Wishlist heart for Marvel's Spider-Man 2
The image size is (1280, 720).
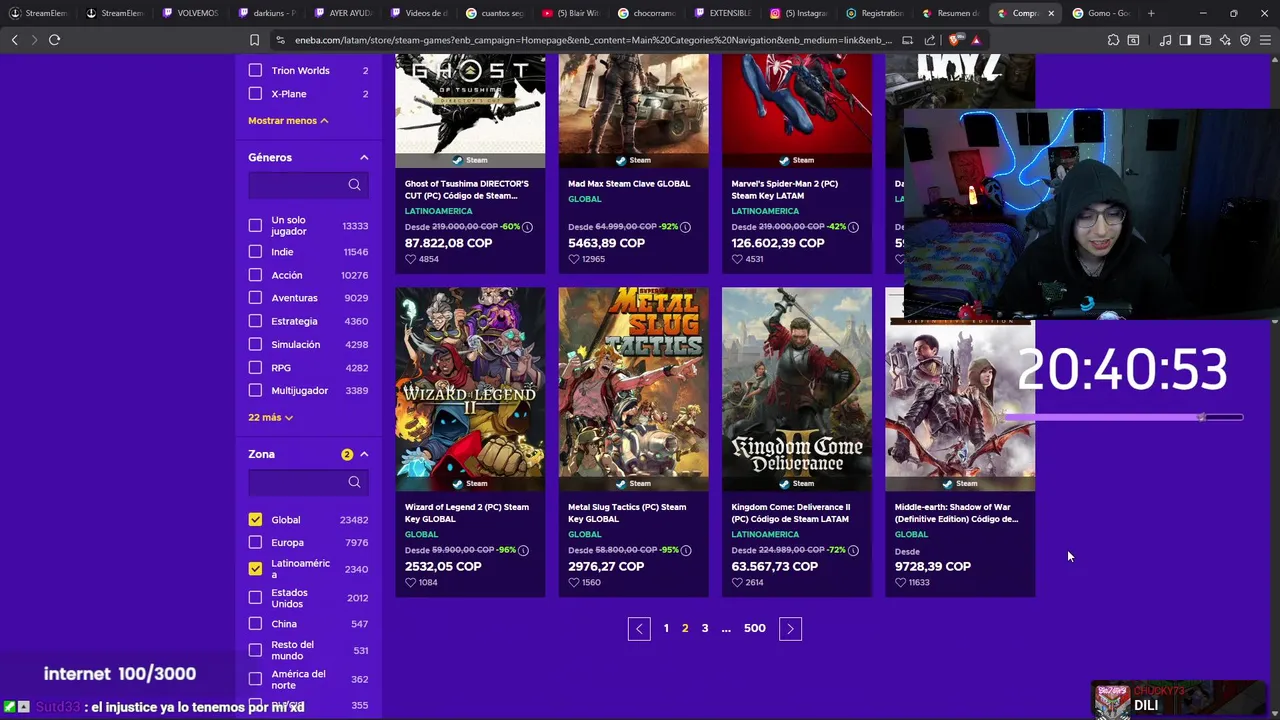tap(737, 259)
